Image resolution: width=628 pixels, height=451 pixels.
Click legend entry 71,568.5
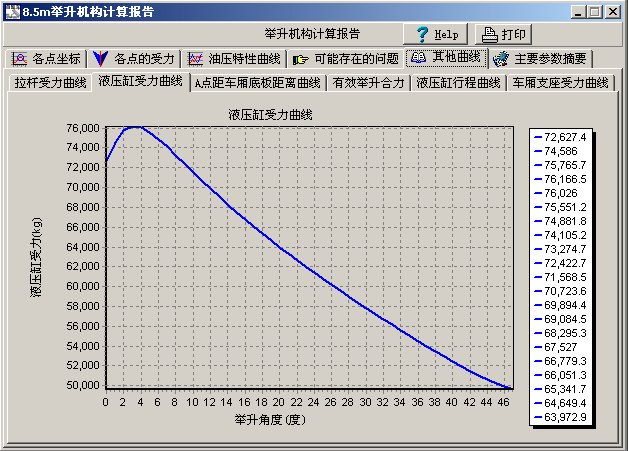(x=560, y=278)
